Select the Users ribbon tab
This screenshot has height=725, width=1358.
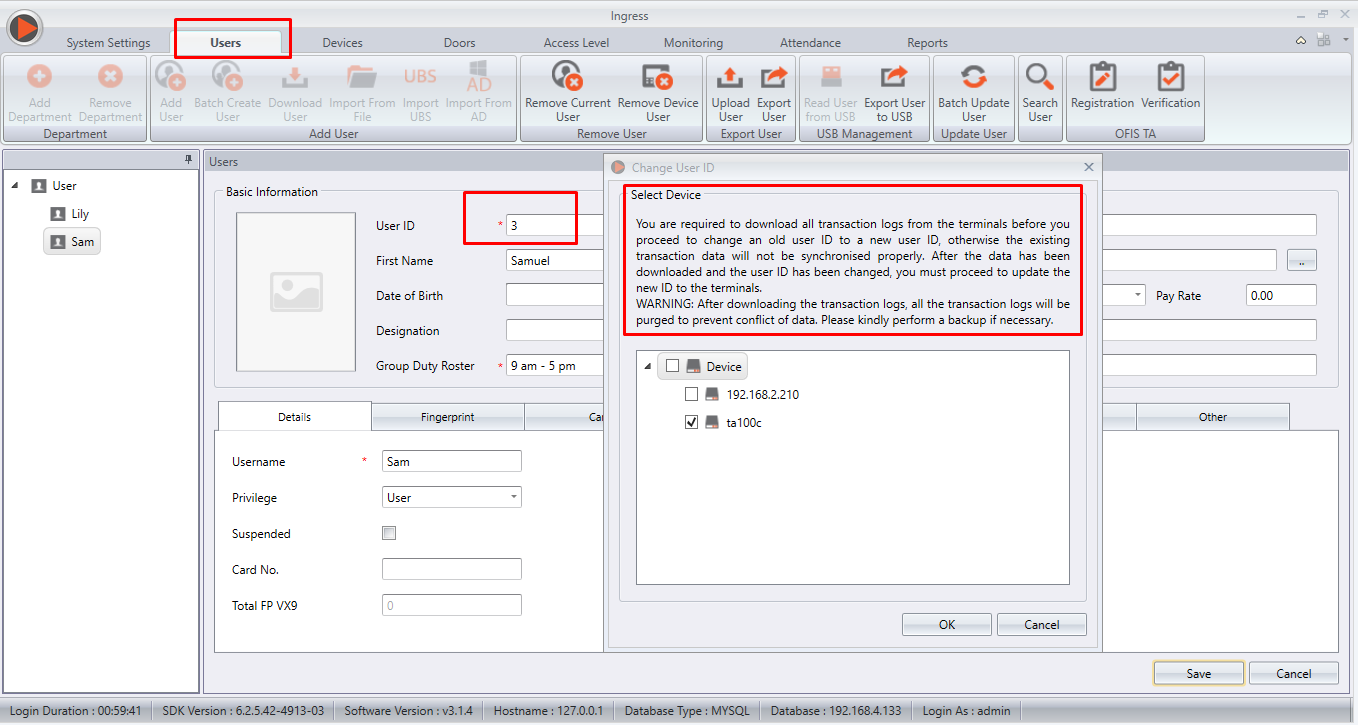click(x=226, y=43)
